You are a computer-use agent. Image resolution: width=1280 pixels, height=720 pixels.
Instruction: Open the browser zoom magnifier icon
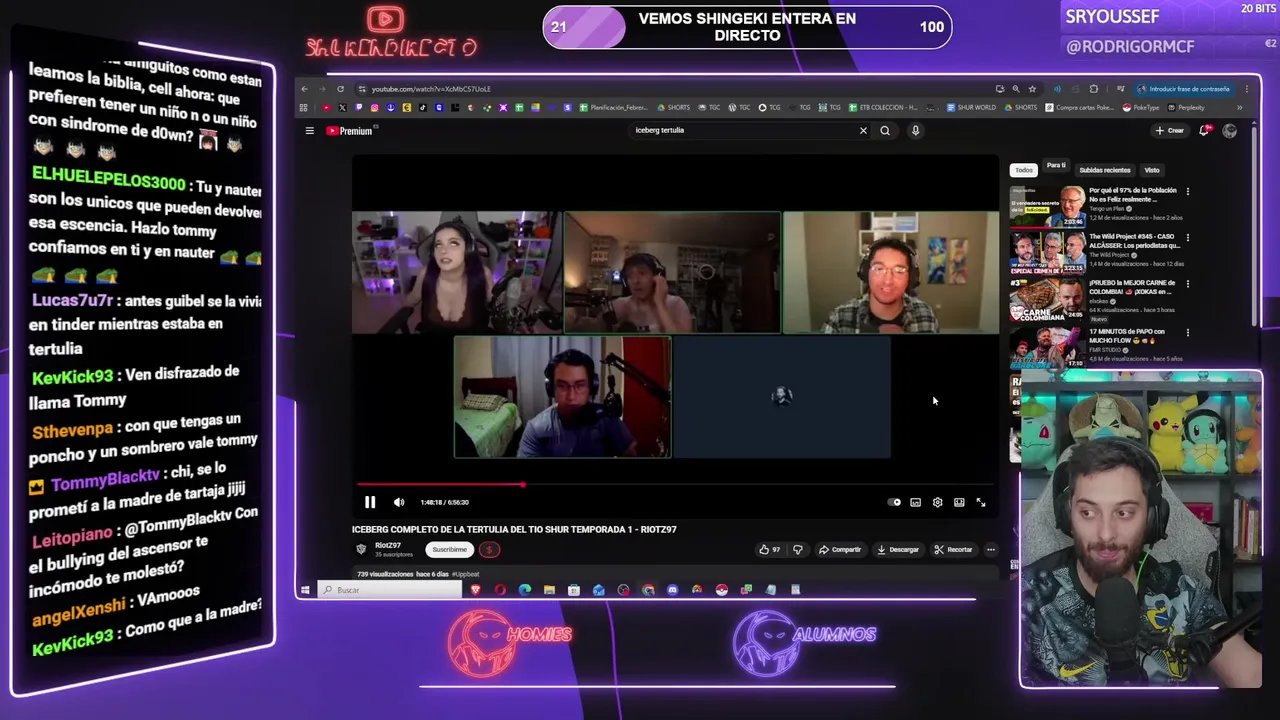tap(1016, 89)
